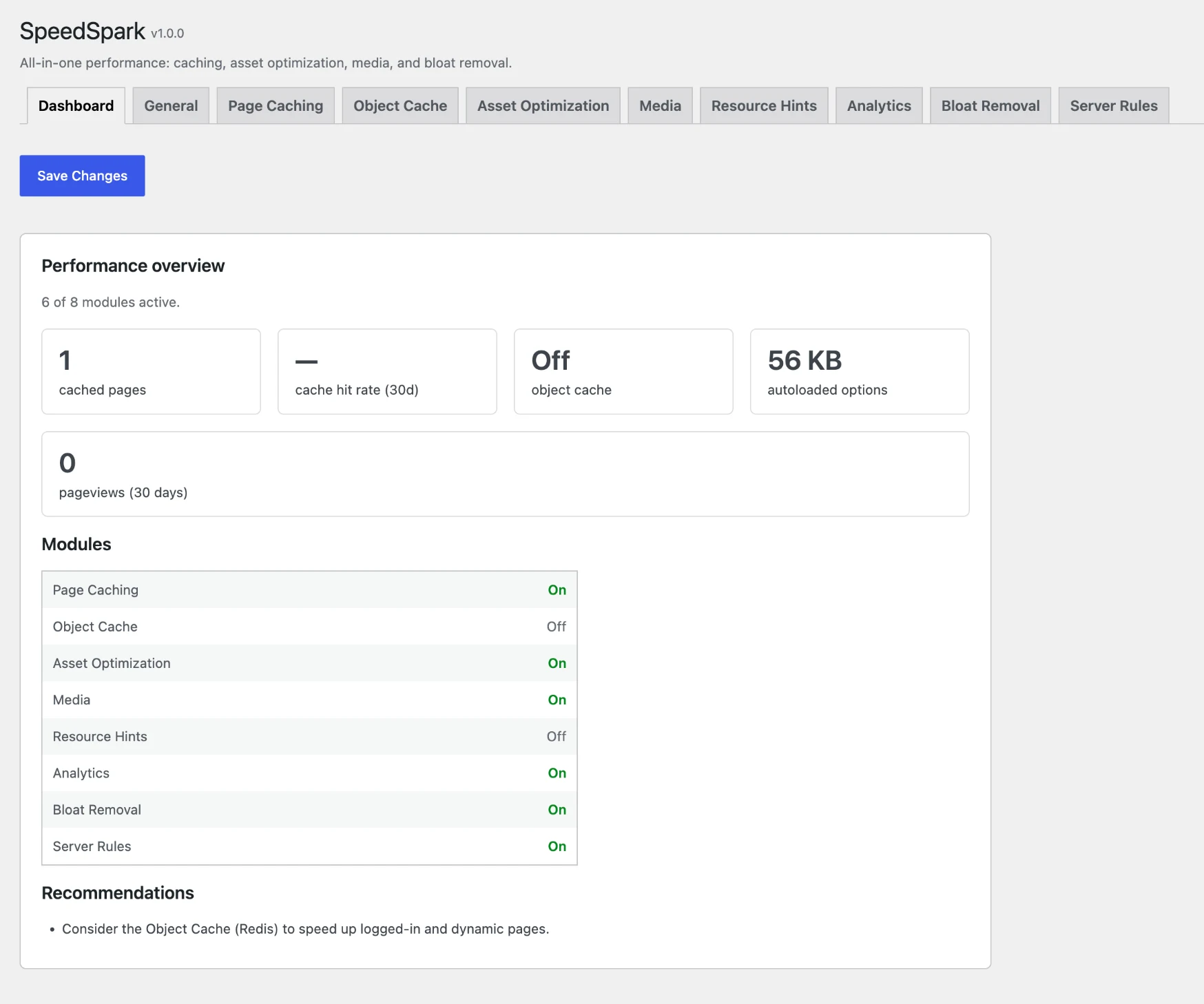Image resolution: width=1204 pixels, height=1004 pixels.
Task: Click the Page Caching module row label
Action: pos(96,590)
